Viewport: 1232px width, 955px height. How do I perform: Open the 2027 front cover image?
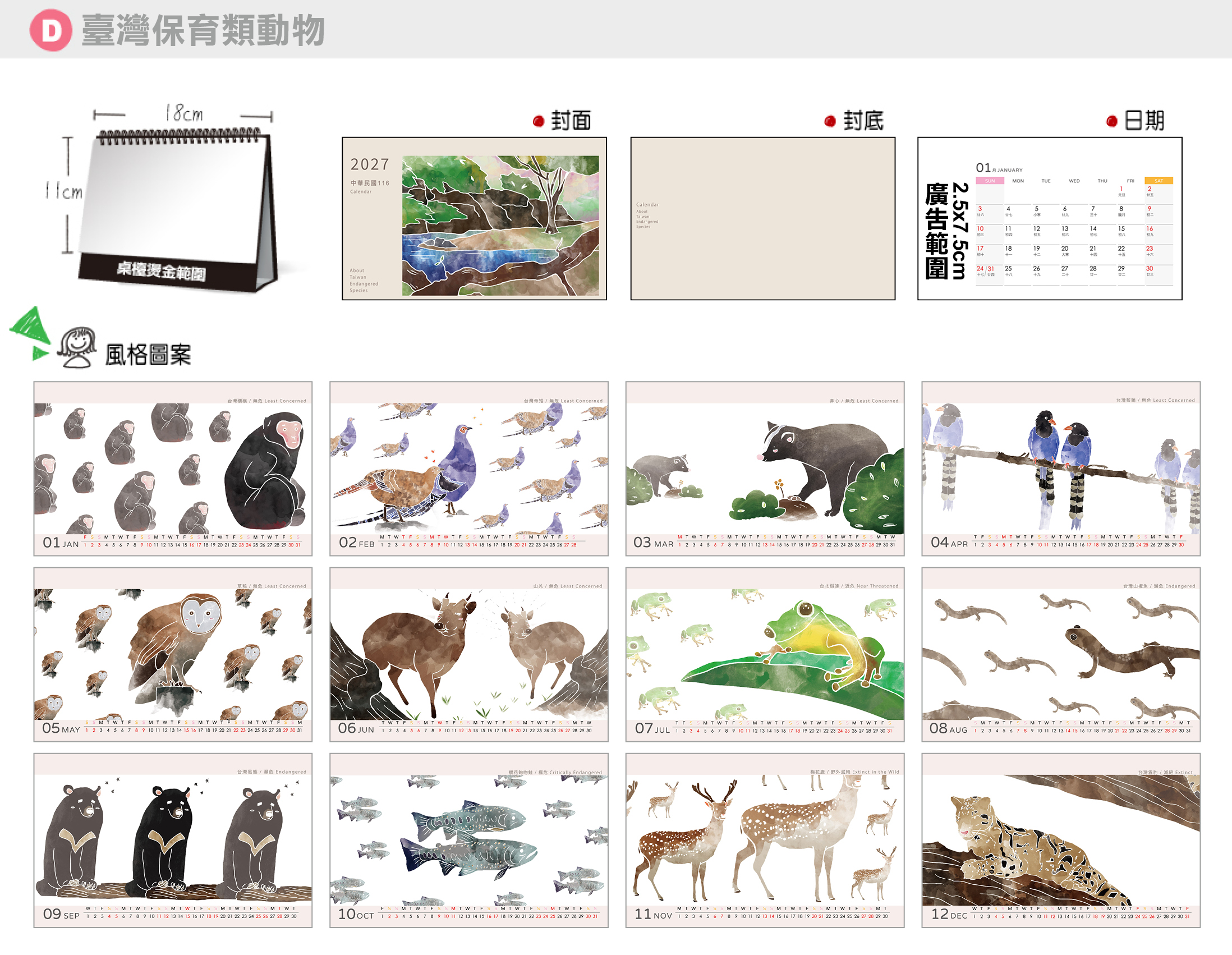pos(475,218)
